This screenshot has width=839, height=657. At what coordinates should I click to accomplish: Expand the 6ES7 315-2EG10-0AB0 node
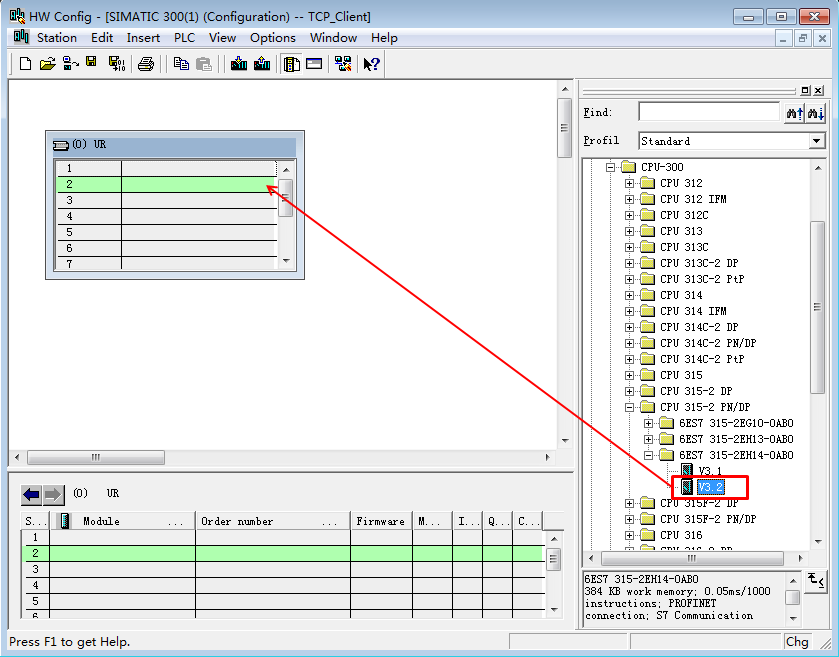tap(649, 423)
